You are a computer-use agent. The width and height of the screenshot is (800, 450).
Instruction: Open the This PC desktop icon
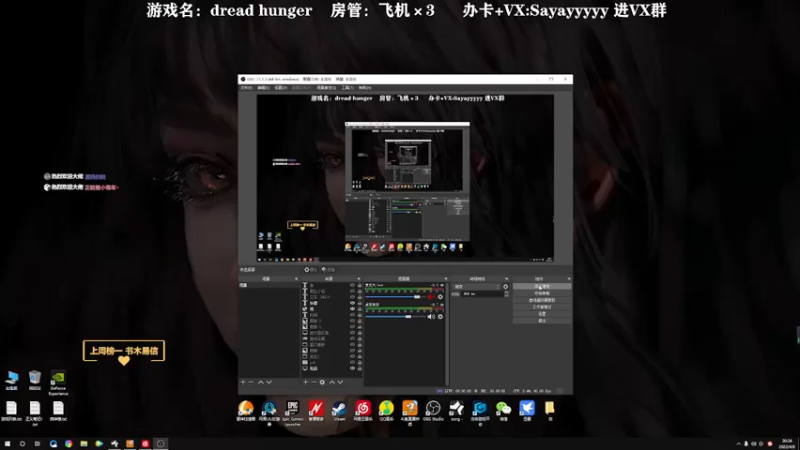[x=12, y=381]
